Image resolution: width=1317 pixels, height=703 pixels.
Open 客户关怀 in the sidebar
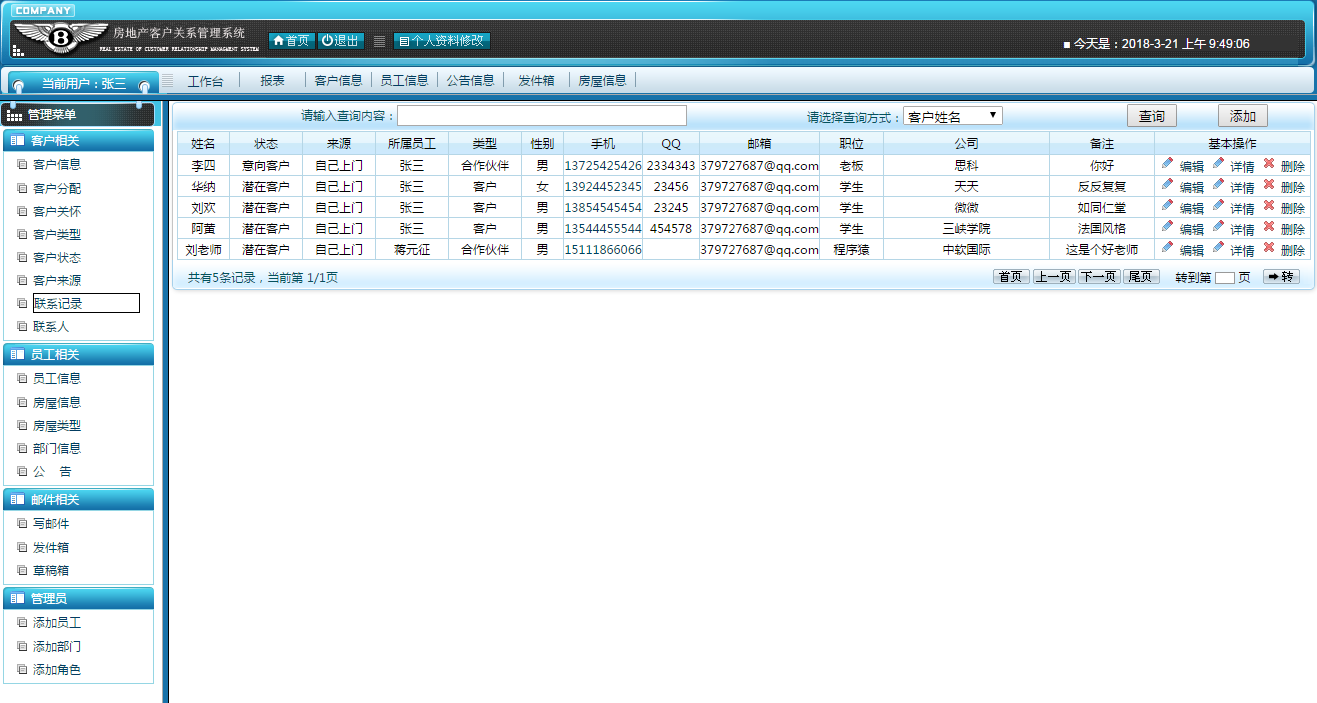pos(57,211)
